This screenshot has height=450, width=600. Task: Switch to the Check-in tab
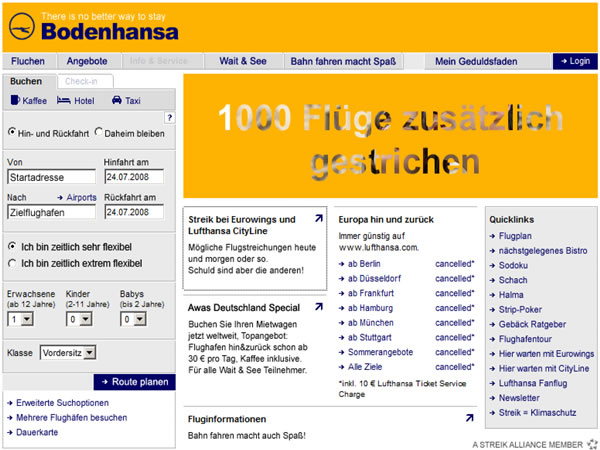(85, 82)
